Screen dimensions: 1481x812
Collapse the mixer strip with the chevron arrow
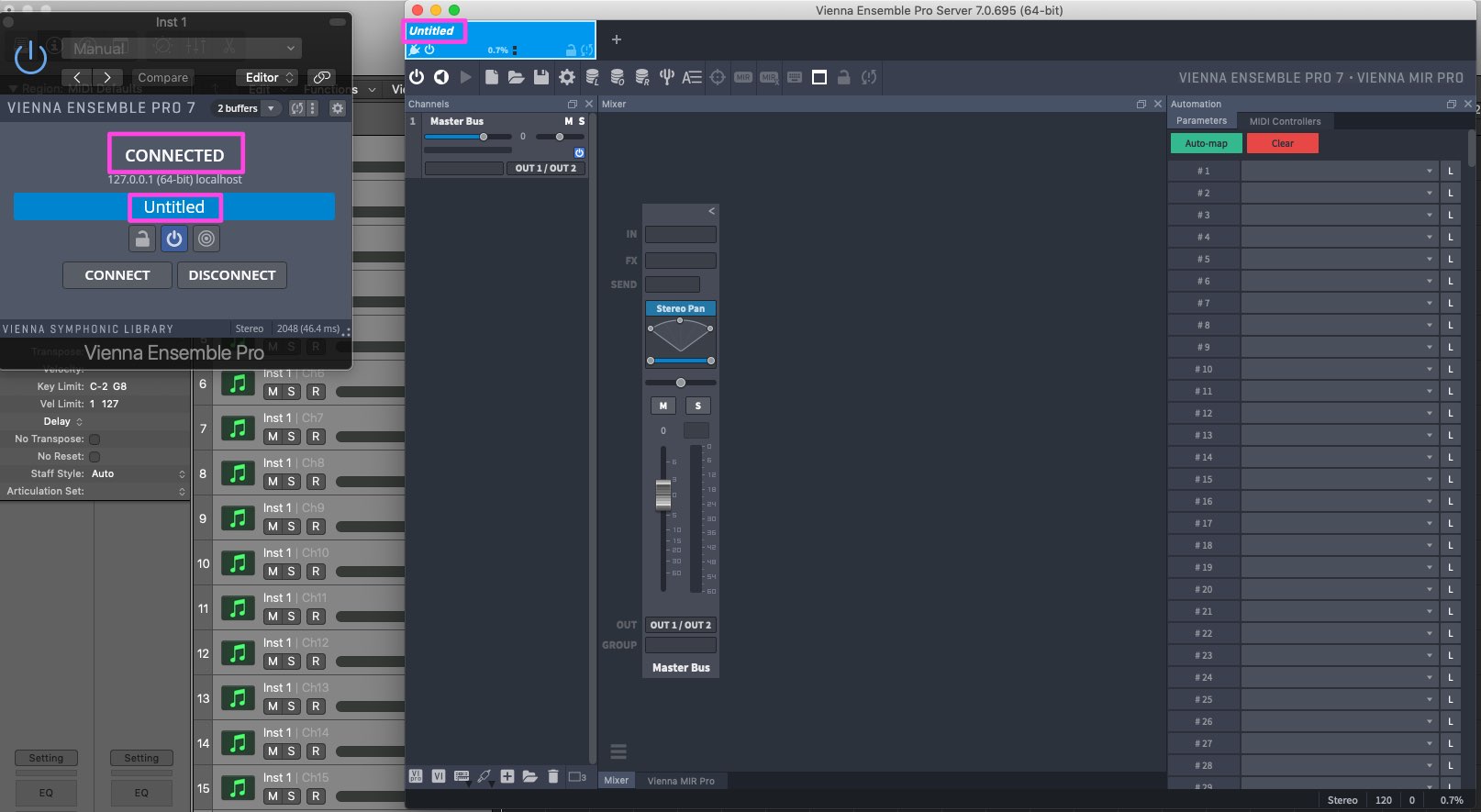point(711,211)
